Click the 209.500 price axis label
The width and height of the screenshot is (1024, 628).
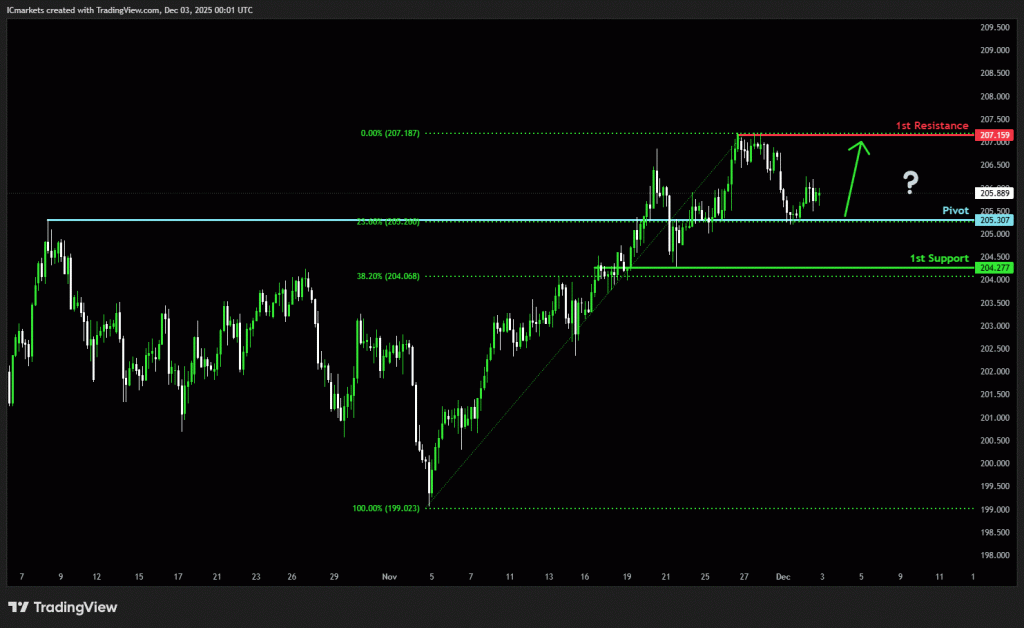[x=995, y=28]
